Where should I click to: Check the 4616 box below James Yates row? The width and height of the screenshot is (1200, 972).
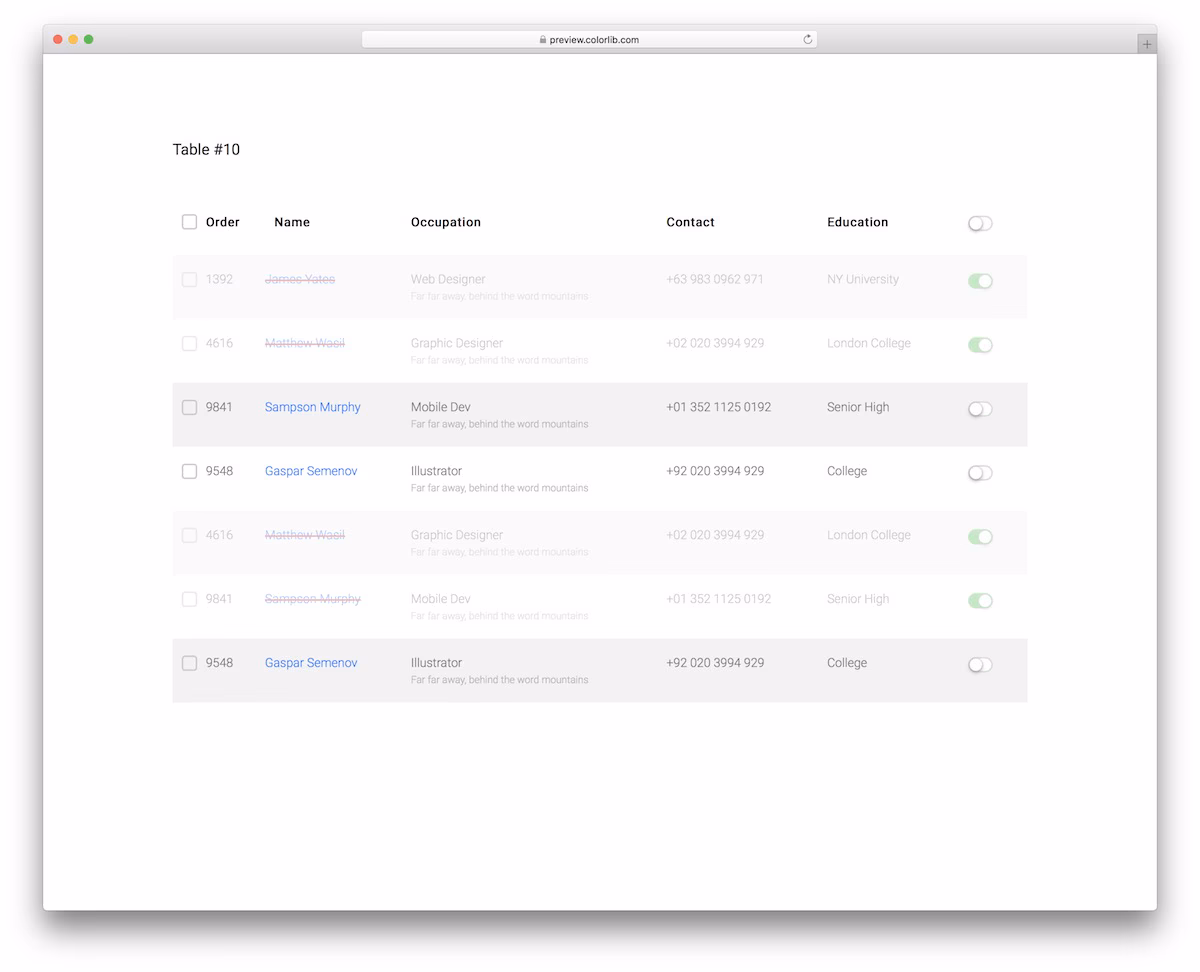tap(189, 343)
